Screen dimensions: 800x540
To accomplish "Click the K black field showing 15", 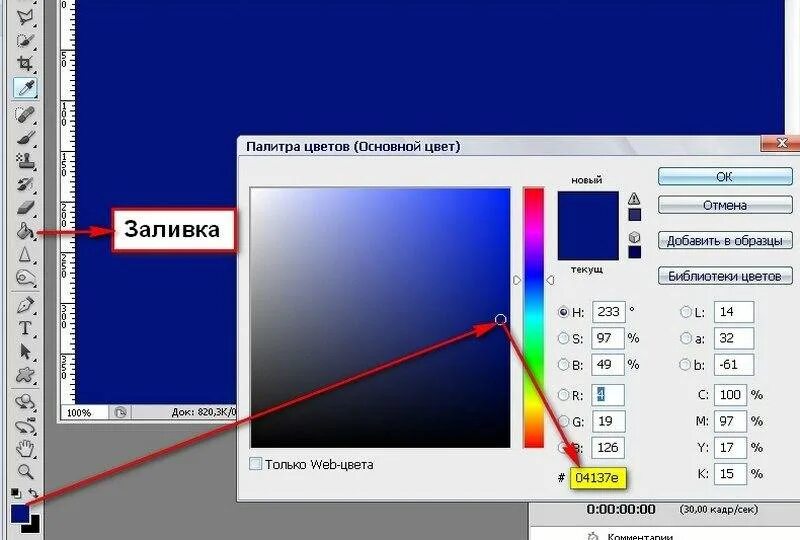I will point(730,474).
